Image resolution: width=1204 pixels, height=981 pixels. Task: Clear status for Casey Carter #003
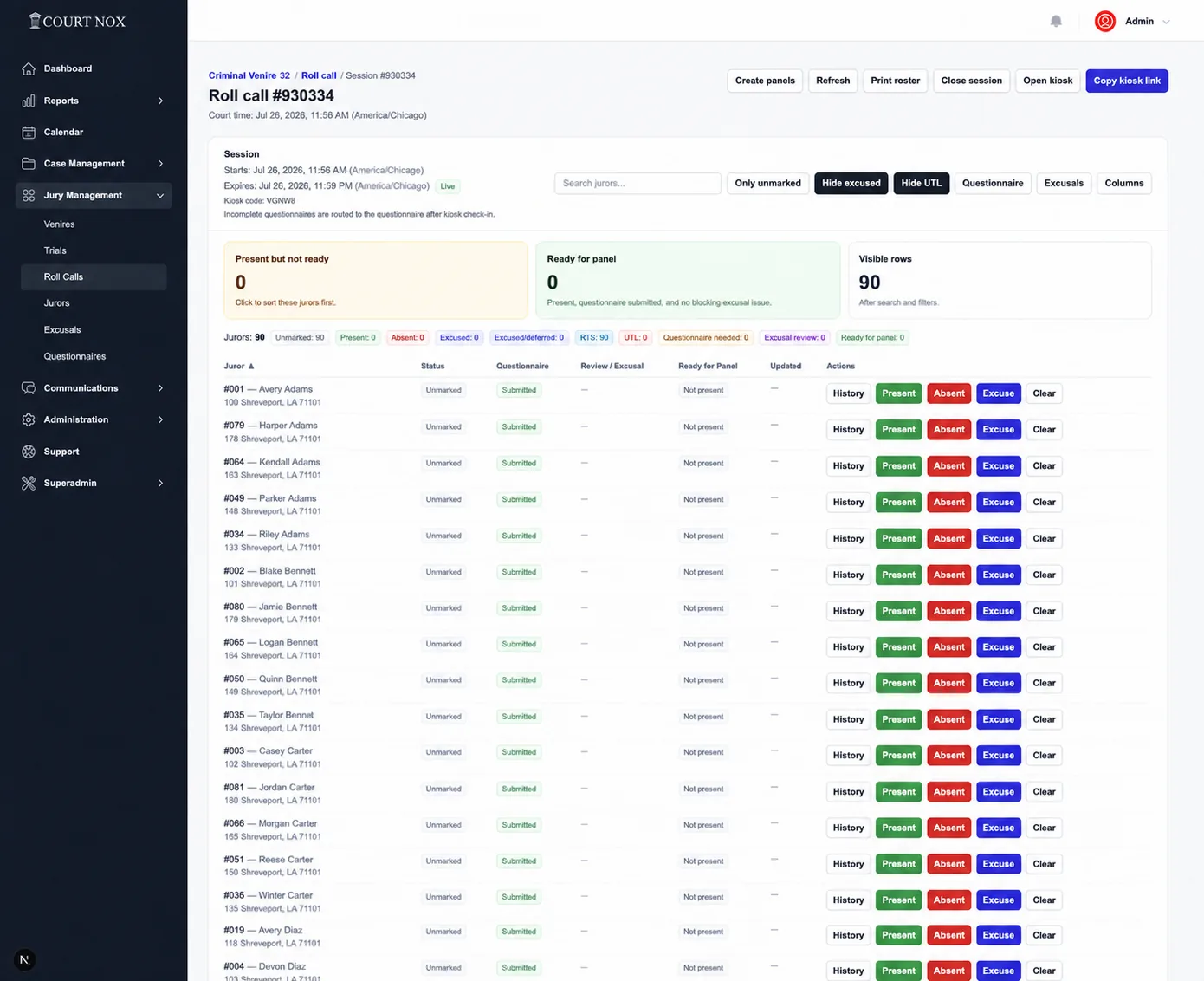1044,756
